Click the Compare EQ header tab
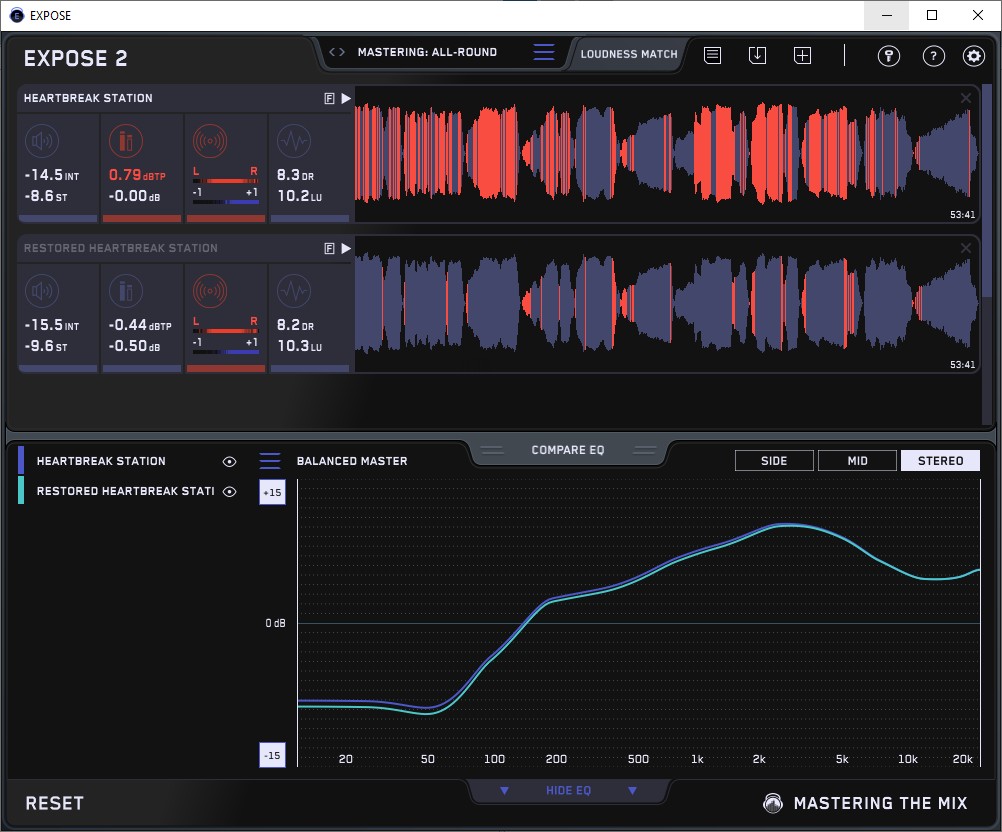 (567, 451)
